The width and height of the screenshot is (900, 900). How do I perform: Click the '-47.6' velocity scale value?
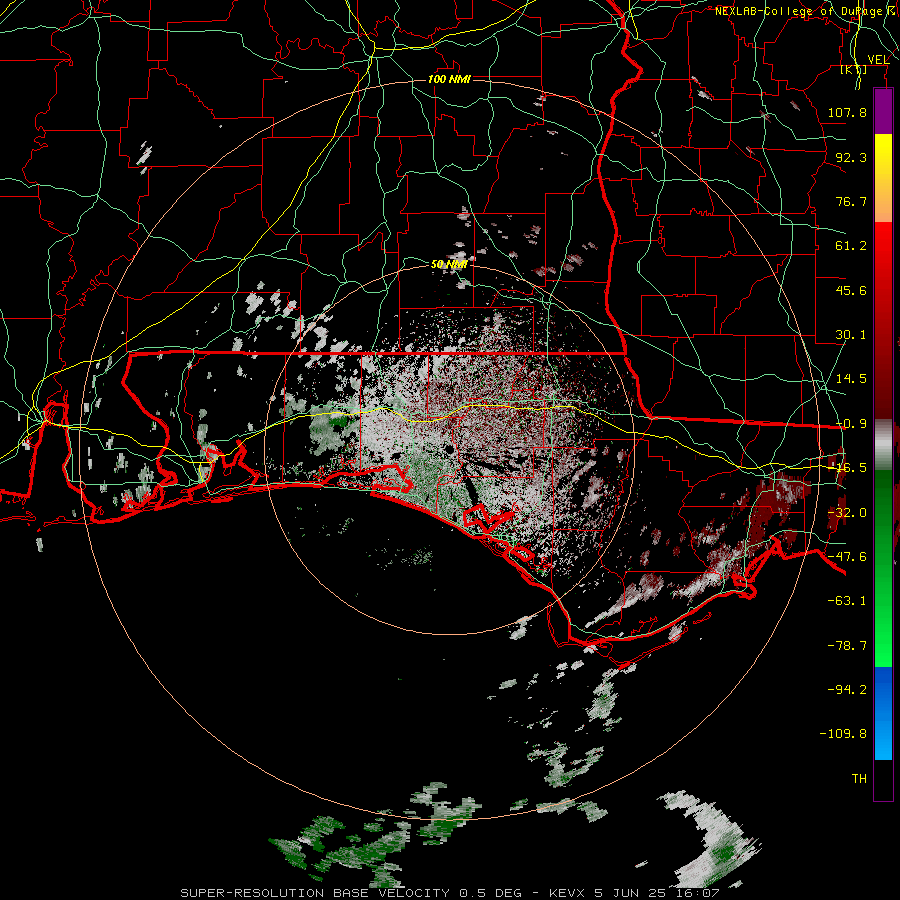(847, 557)
